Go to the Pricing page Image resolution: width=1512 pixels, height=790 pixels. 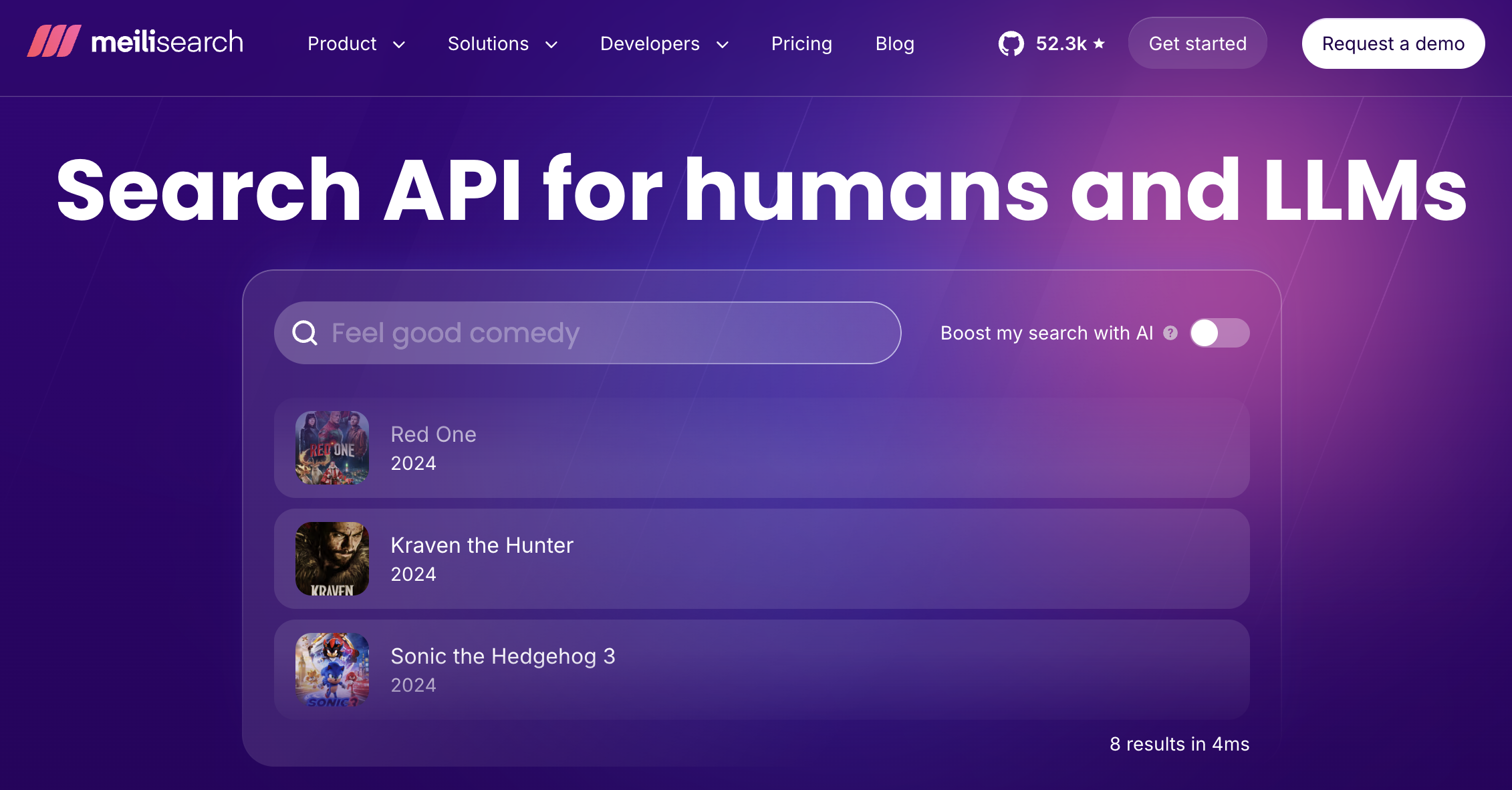pyautogui.click(x=801, y=44)
